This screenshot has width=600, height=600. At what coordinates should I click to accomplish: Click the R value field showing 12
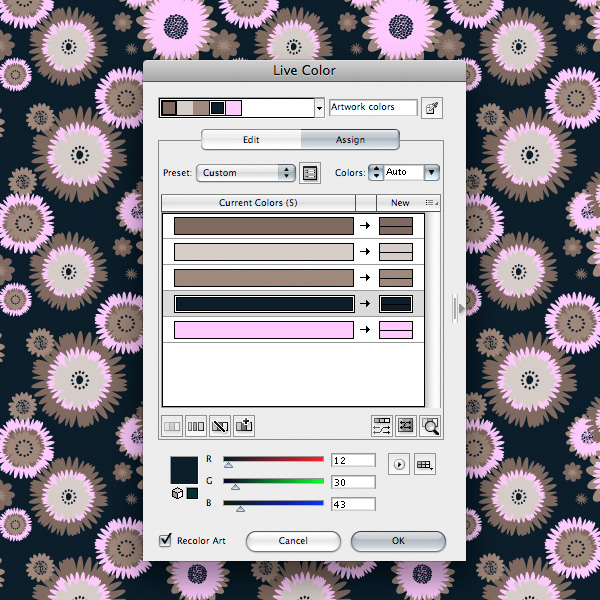pos(353,460)
